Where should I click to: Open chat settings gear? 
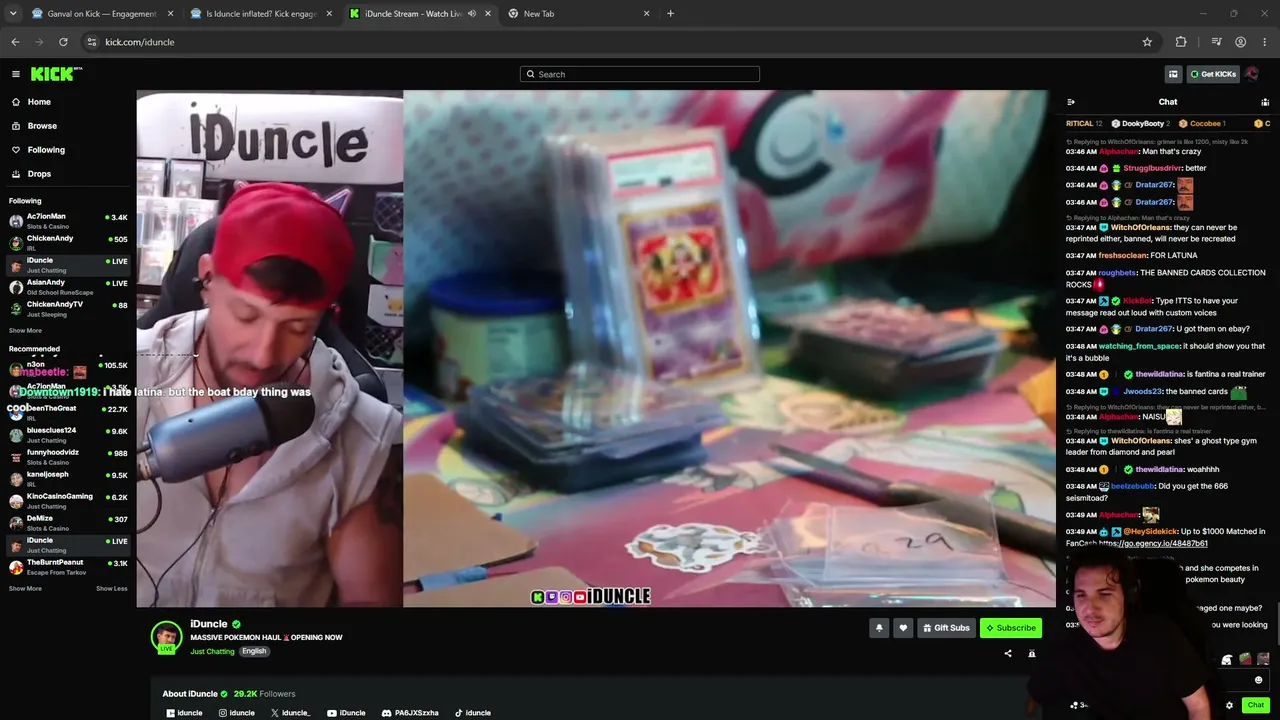(1230, 705)
